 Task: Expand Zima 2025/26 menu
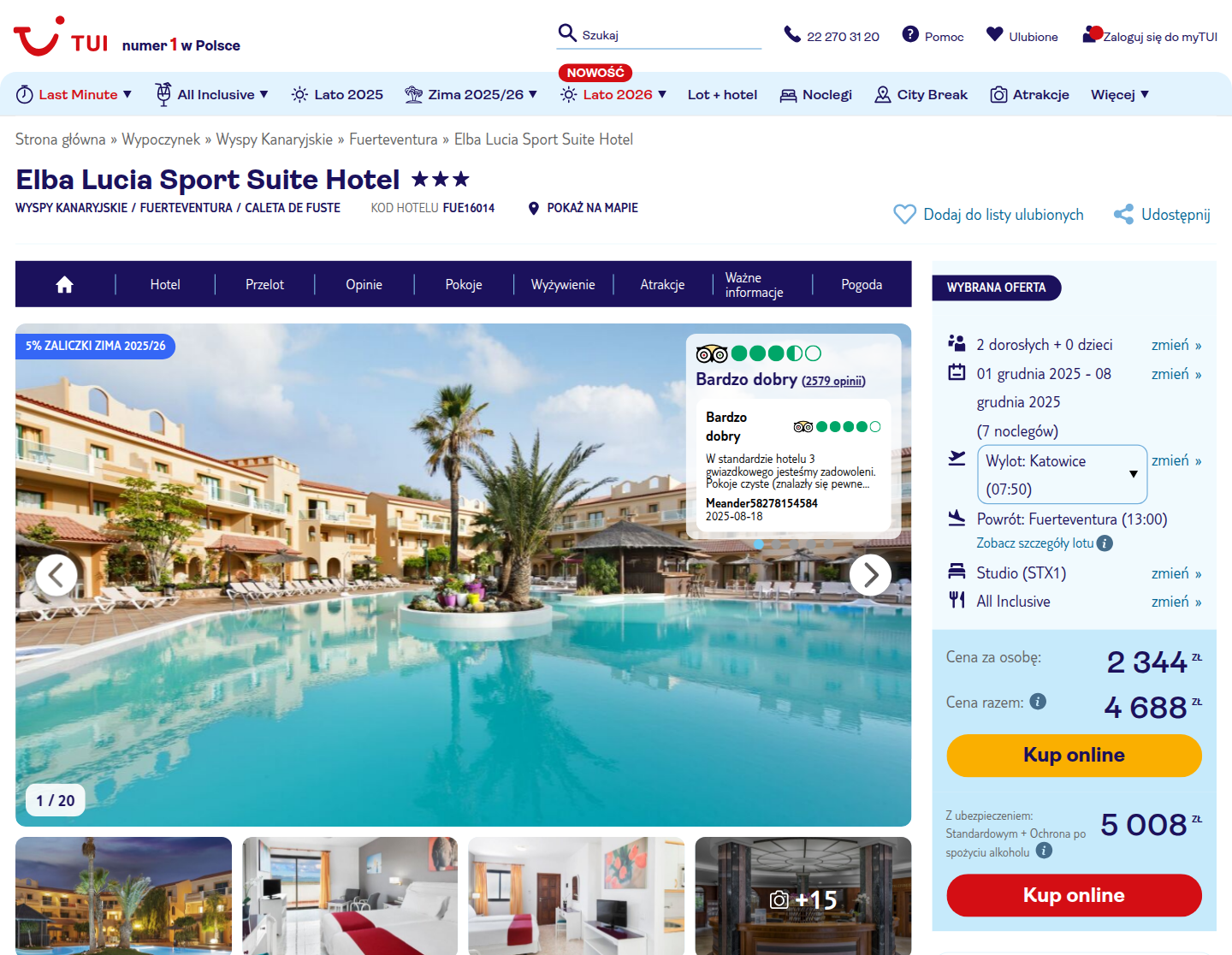click(x=471, y=95)
